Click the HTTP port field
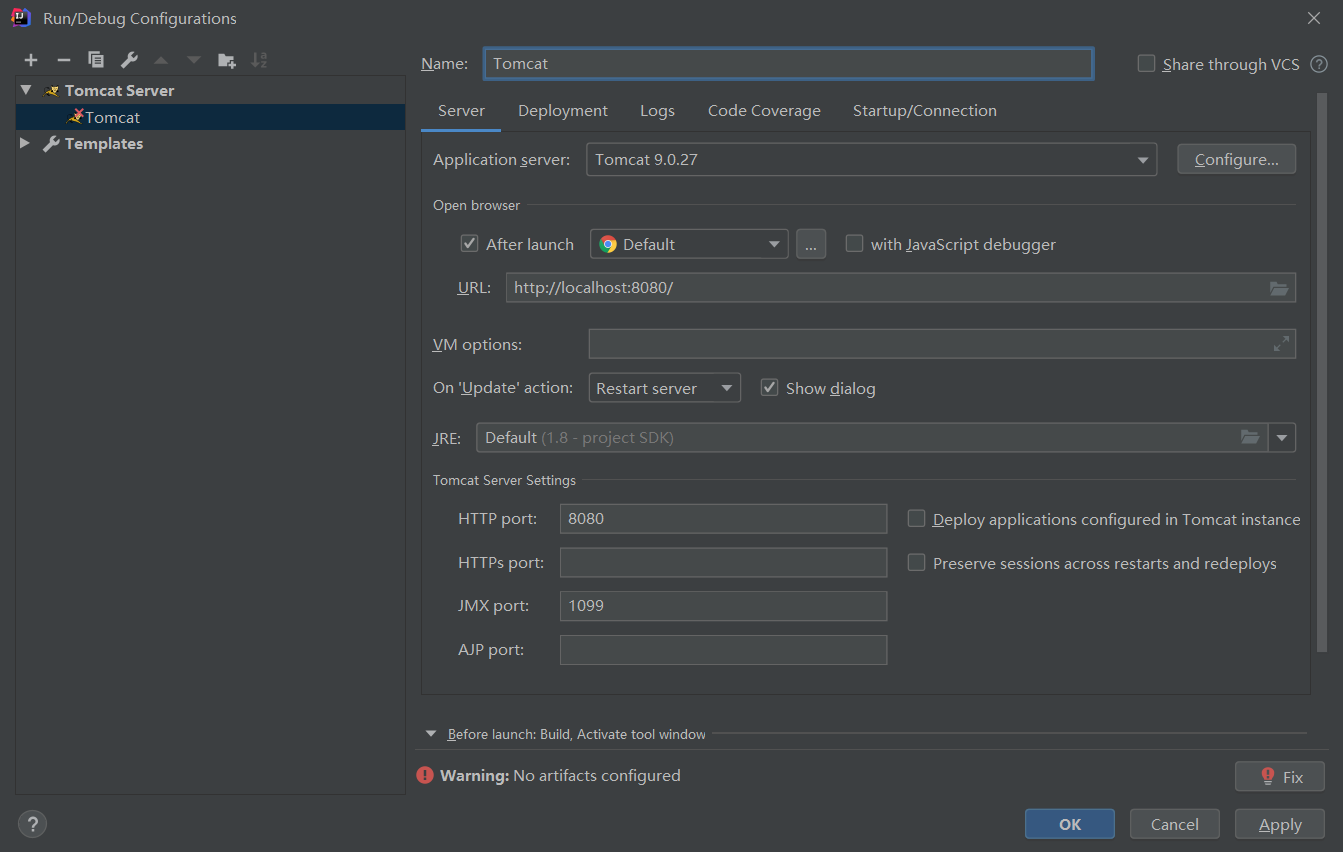Image resolution: width=1343 pixels, height=852 pixels. tap(723, 519)
